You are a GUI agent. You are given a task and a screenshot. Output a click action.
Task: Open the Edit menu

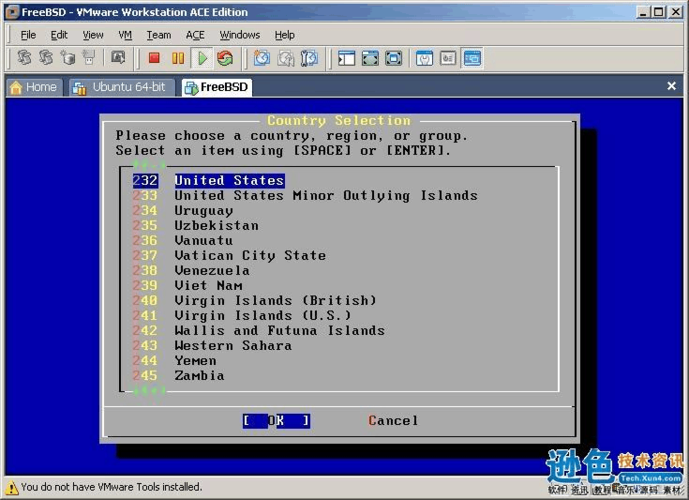(59, 35)
